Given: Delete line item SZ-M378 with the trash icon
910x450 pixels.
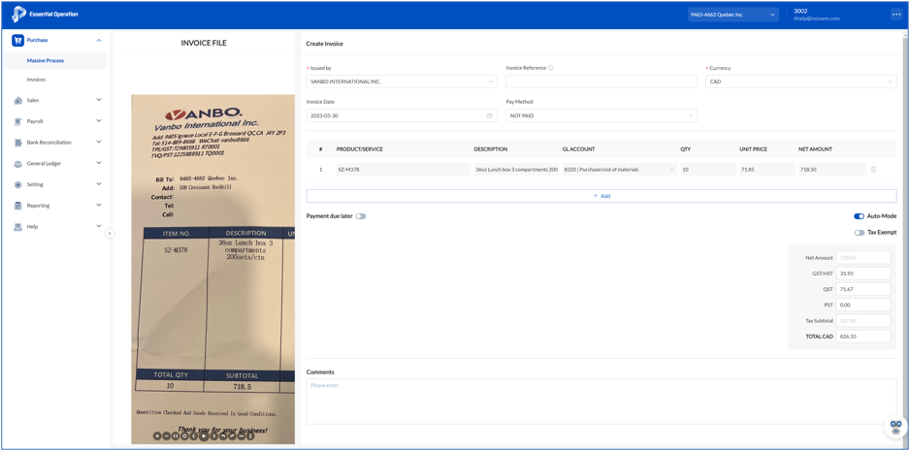Looking at the screenshot, I should [873, 170].
